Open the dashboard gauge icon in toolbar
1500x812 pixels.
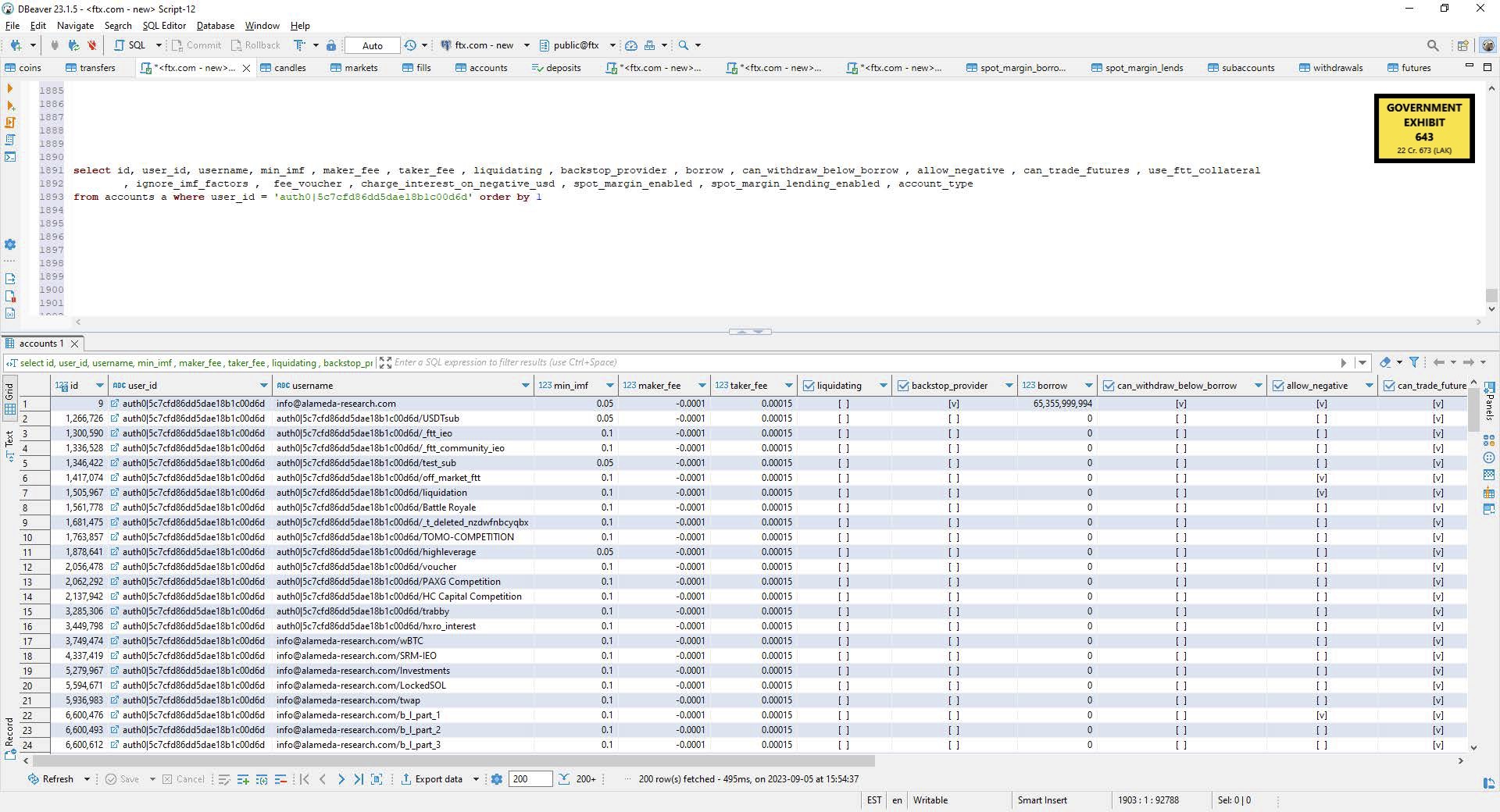[631, 45]
